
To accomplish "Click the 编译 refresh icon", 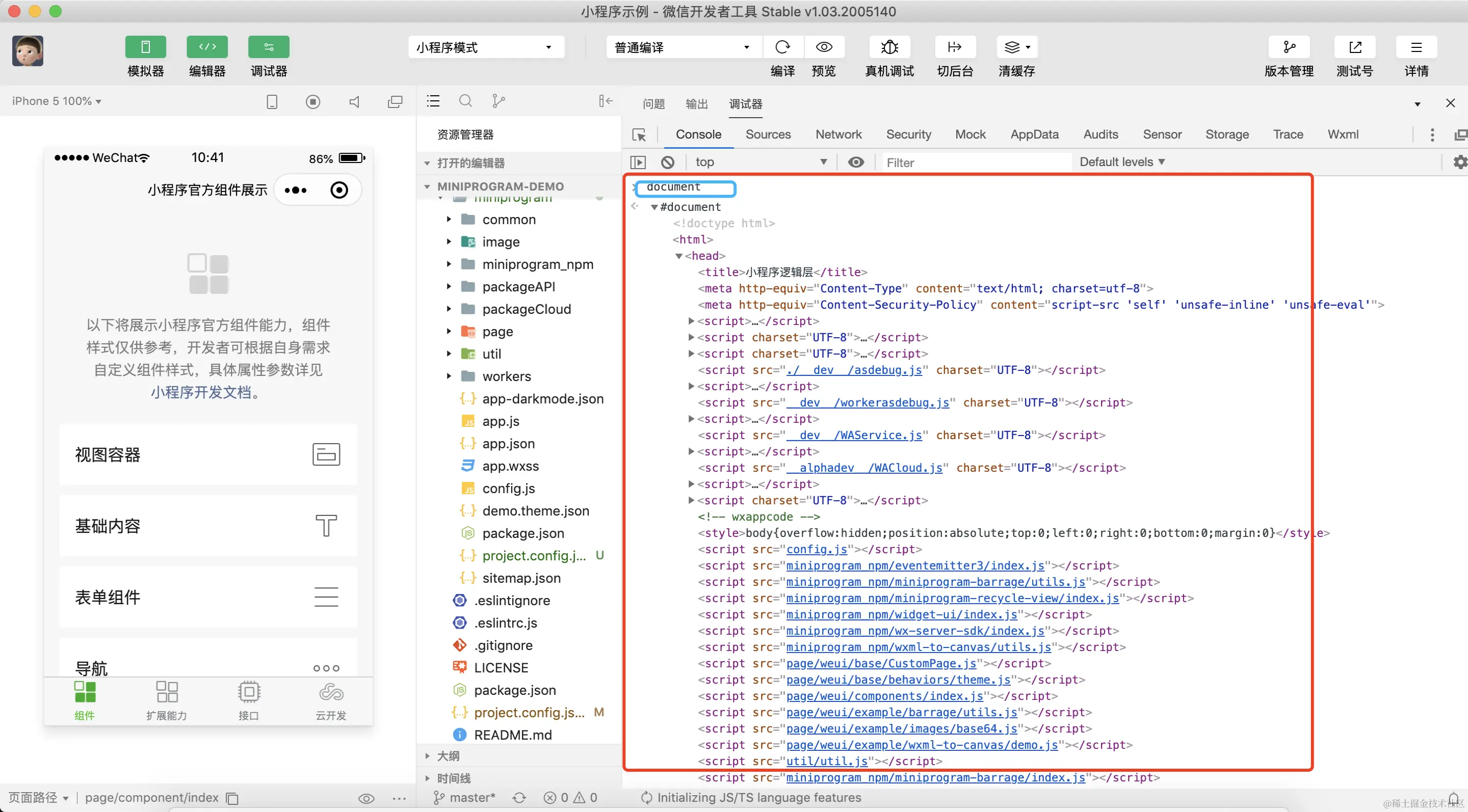I will [x=782, y=47].
